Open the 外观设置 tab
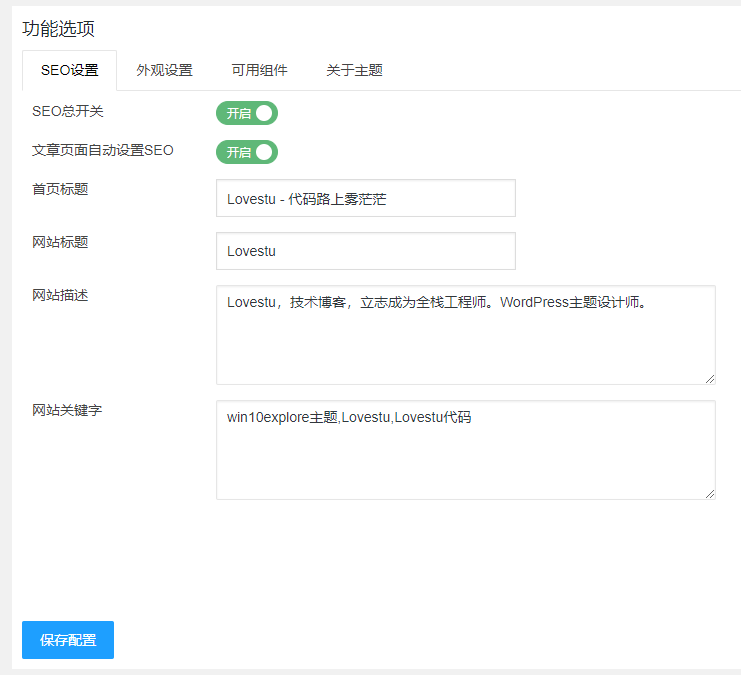Screen dimensions: 741x675 164,71
